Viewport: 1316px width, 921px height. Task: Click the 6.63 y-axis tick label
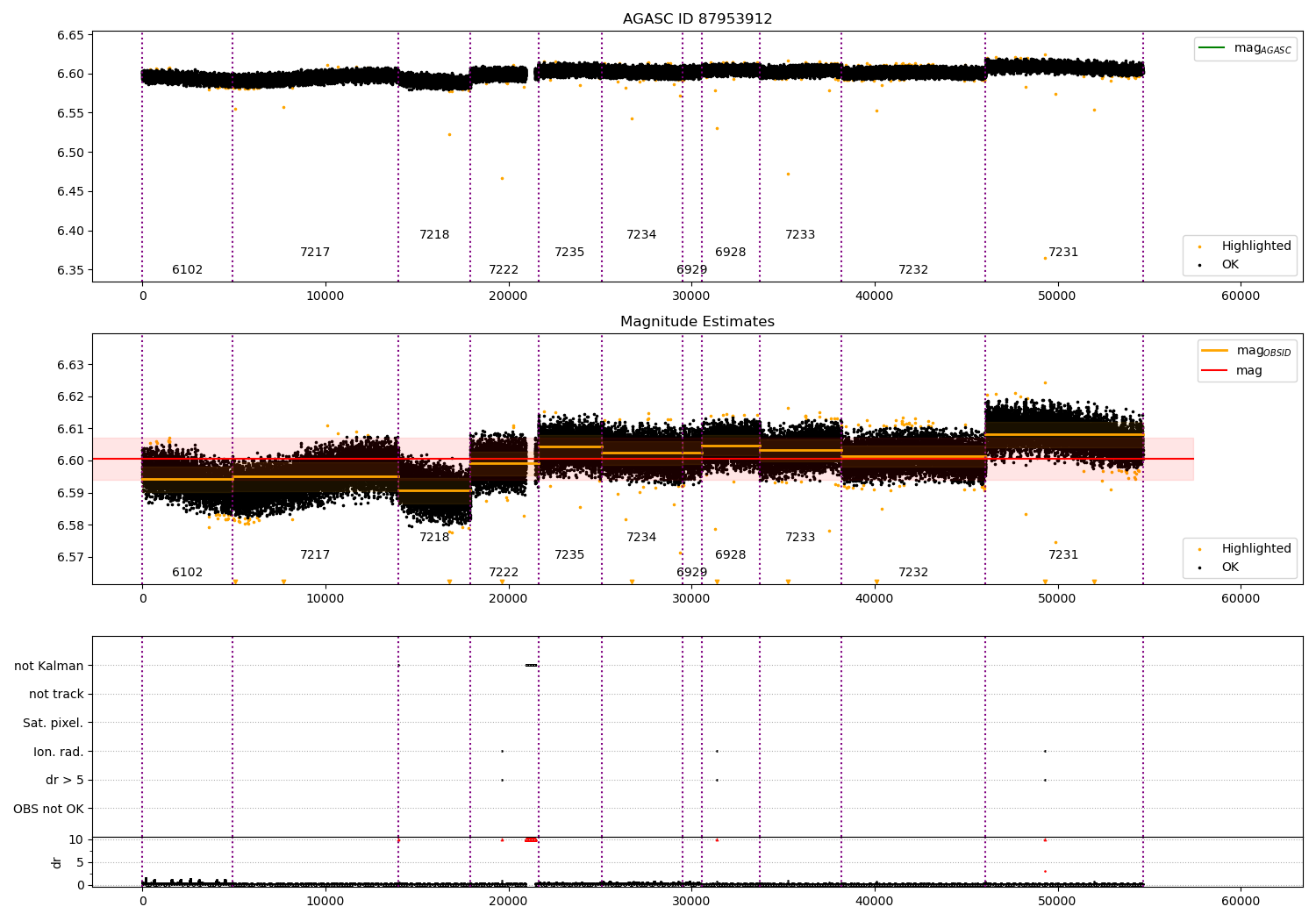tap(70, 365)
